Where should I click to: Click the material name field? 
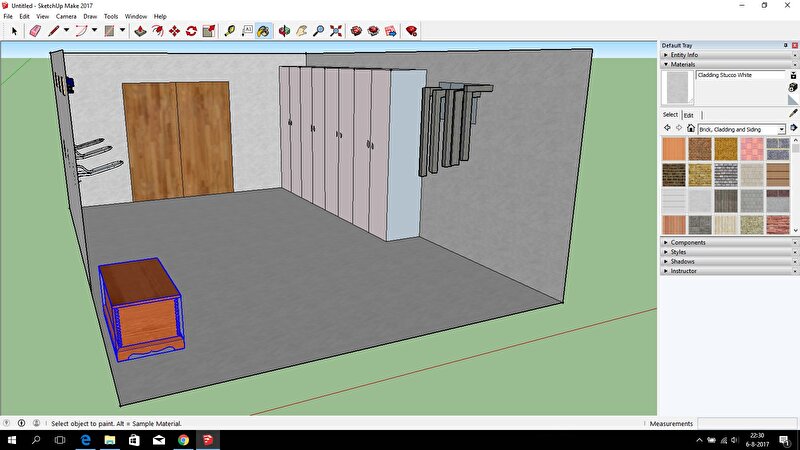point(740,75)
